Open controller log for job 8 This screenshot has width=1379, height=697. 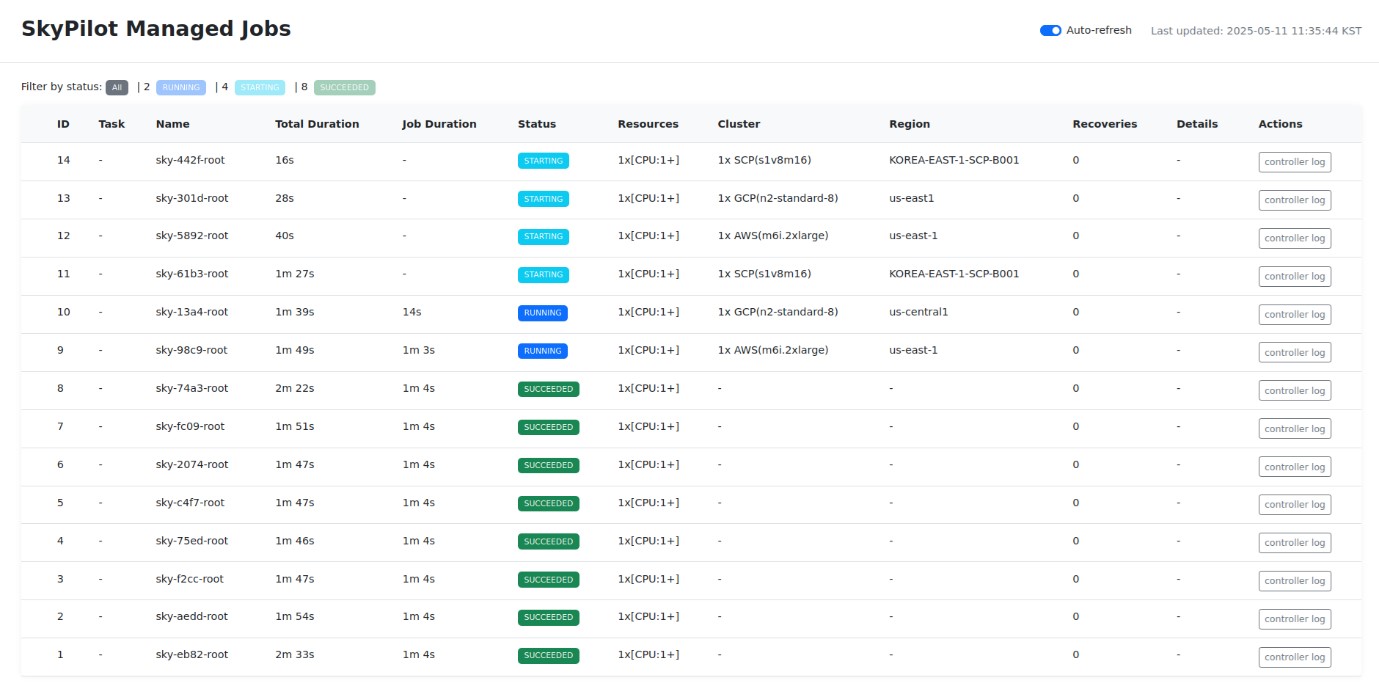1294,391
